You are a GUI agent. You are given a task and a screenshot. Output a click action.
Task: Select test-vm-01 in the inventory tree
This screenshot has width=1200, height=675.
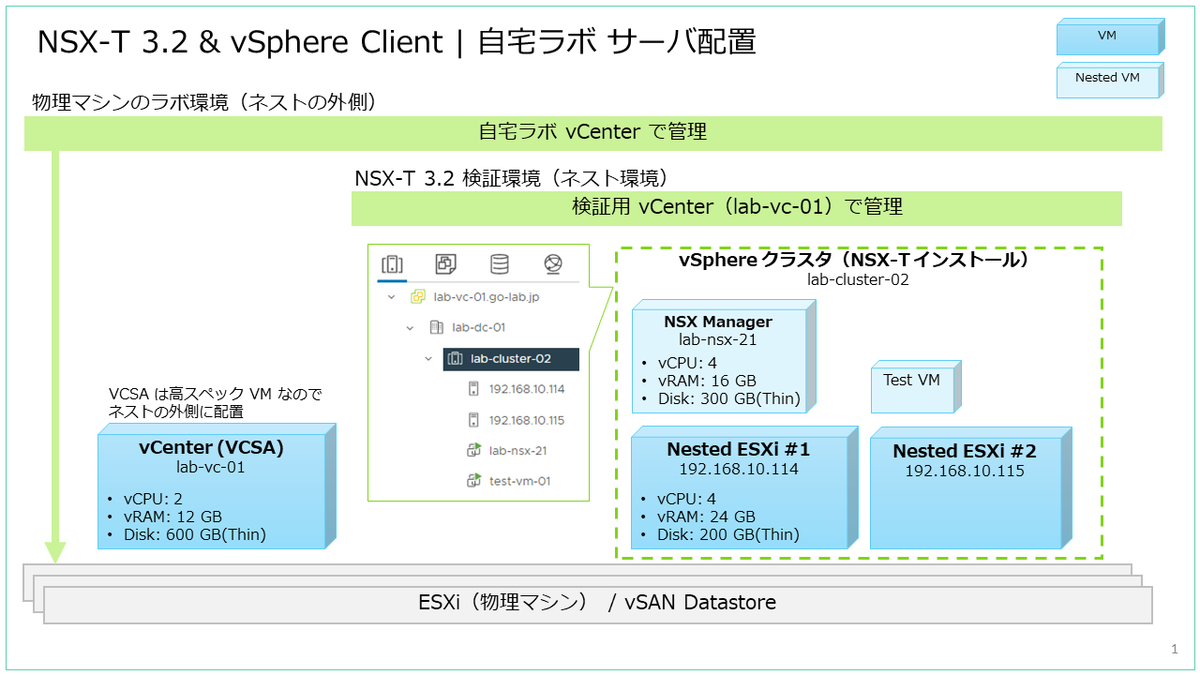coord(520,481)
